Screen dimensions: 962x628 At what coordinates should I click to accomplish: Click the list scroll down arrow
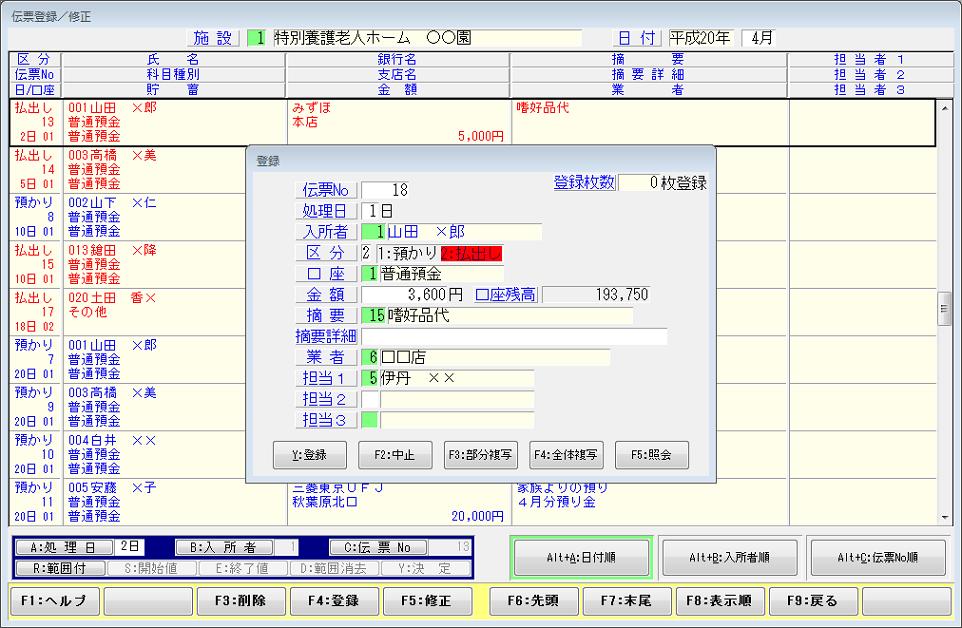945,517
